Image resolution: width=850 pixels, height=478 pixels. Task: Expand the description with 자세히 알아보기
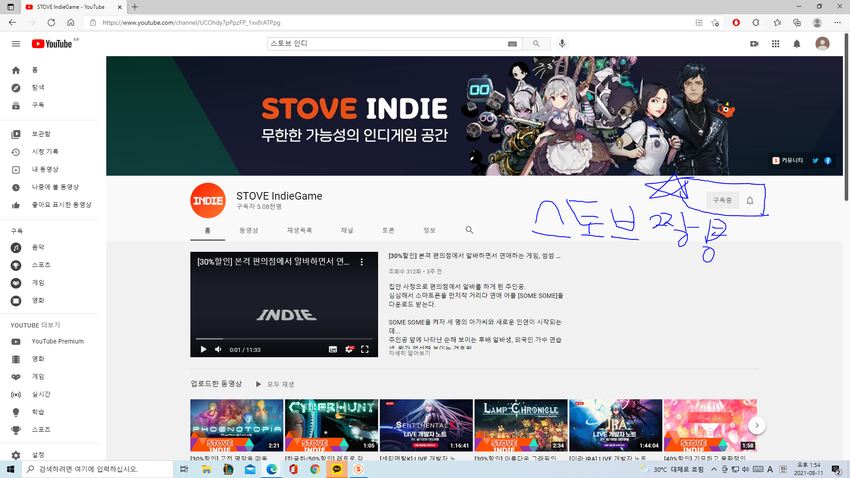[409, 353]
